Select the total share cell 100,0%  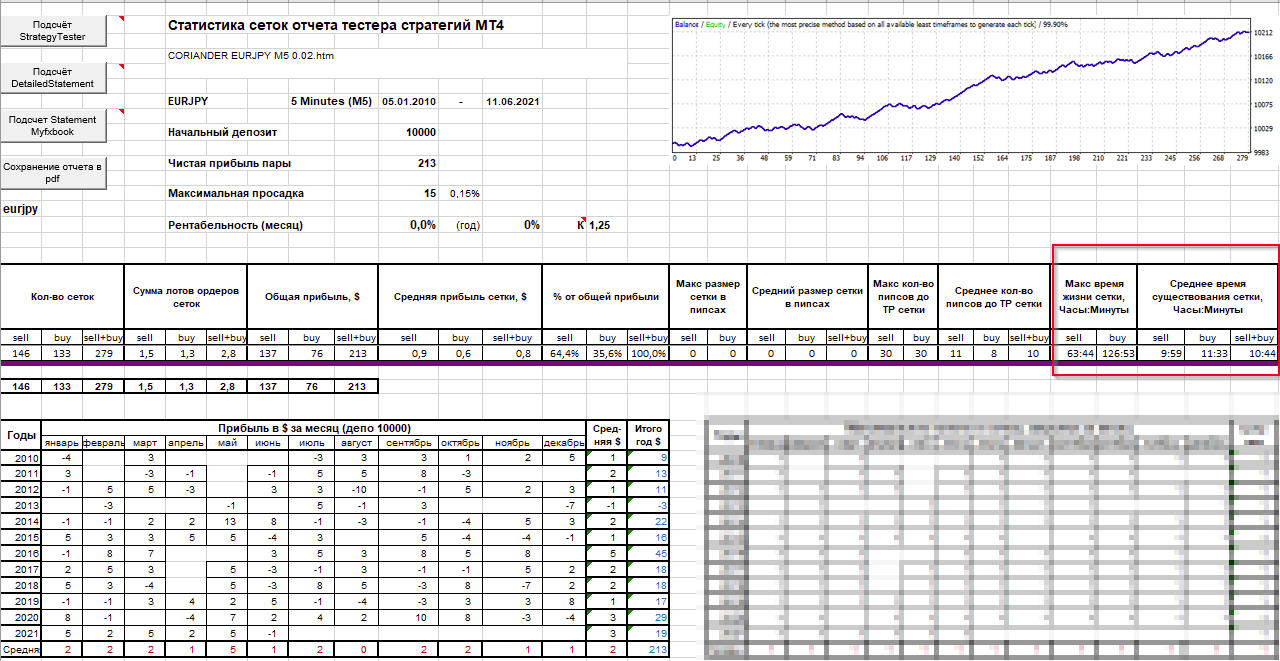[x=648, y=353]
